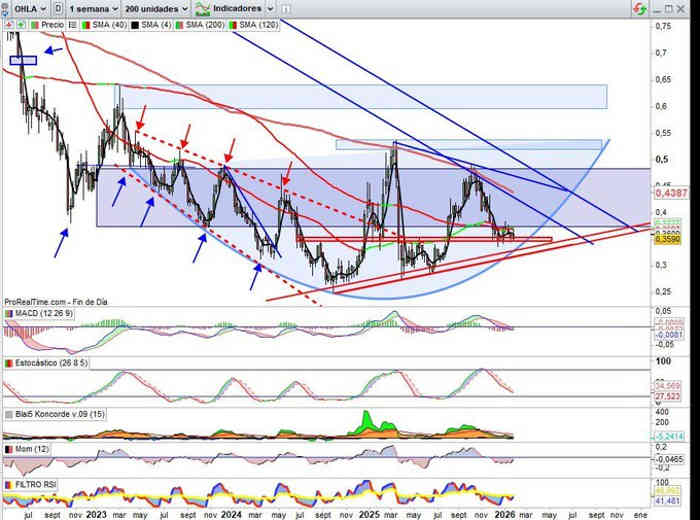The height and width of the screenshot is (520, 700).
Task: Click the FILTRO RSI indicator icon
Action: (8, 485)
